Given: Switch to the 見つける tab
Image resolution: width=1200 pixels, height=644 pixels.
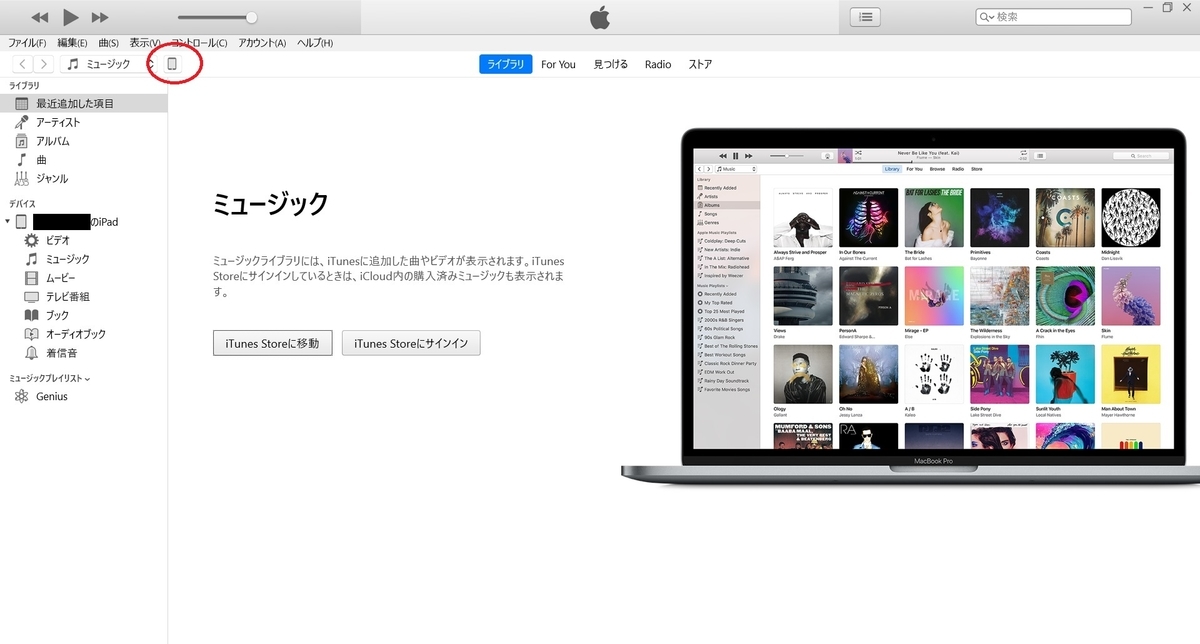Looking at the screenshot, I should (611, 64).
